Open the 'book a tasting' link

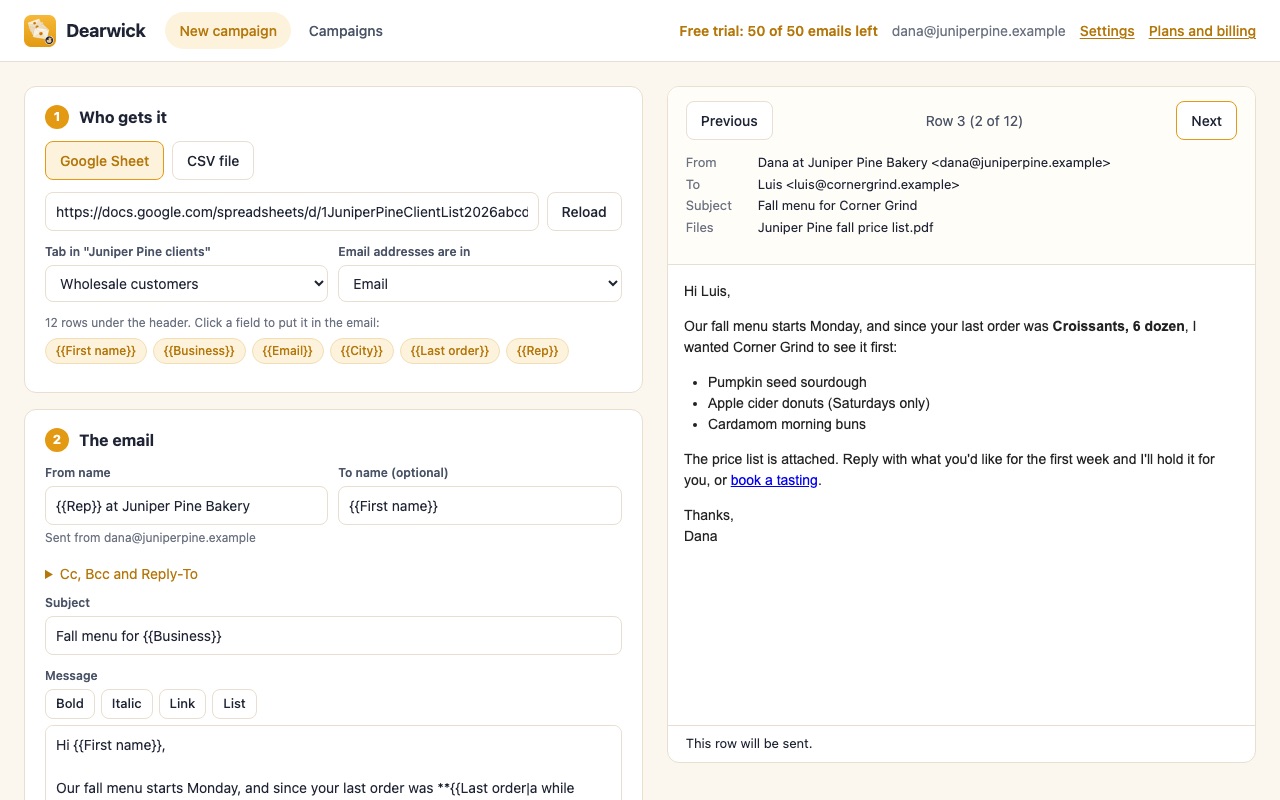[x=774, y=480]
